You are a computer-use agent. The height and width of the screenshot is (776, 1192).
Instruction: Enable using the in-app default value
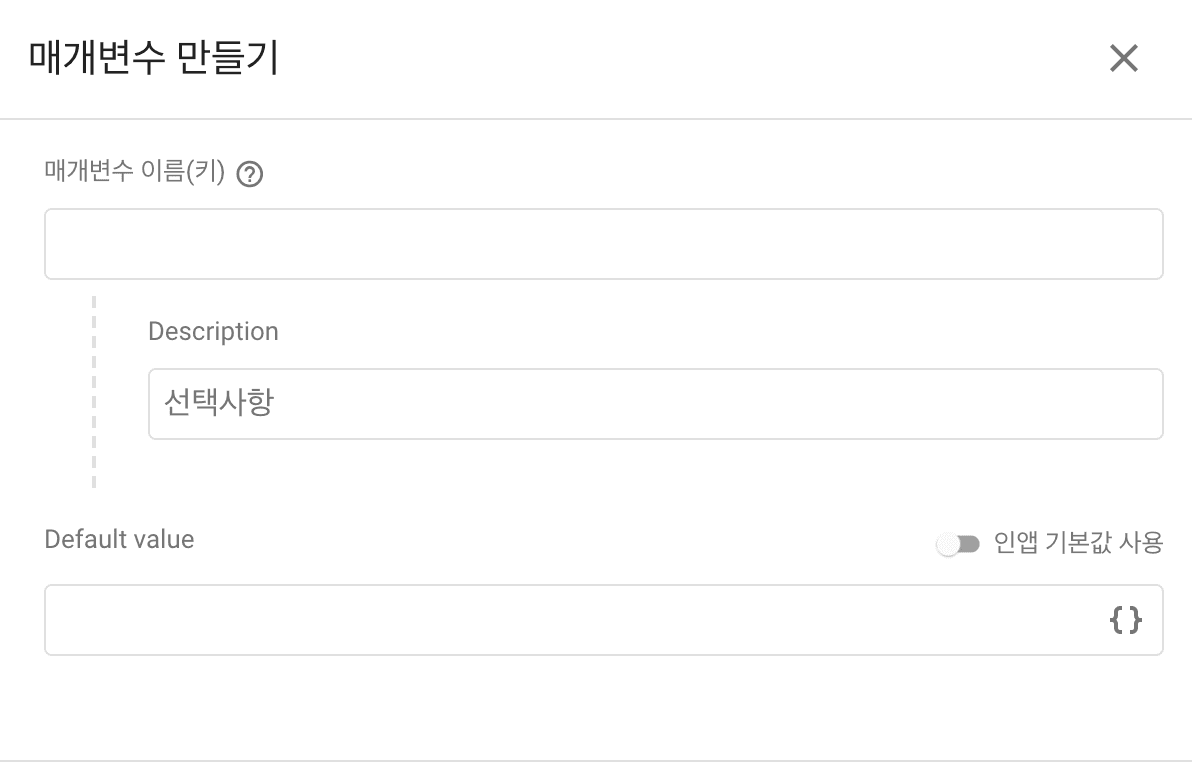point(958,544)
